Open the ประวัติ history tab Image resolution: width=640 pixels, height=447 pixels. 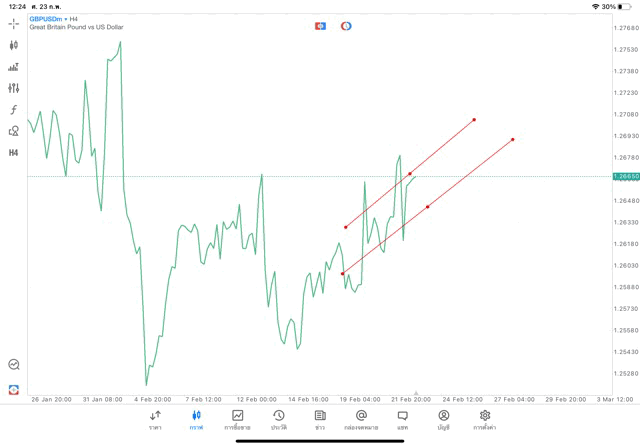(x=278, y=419)
